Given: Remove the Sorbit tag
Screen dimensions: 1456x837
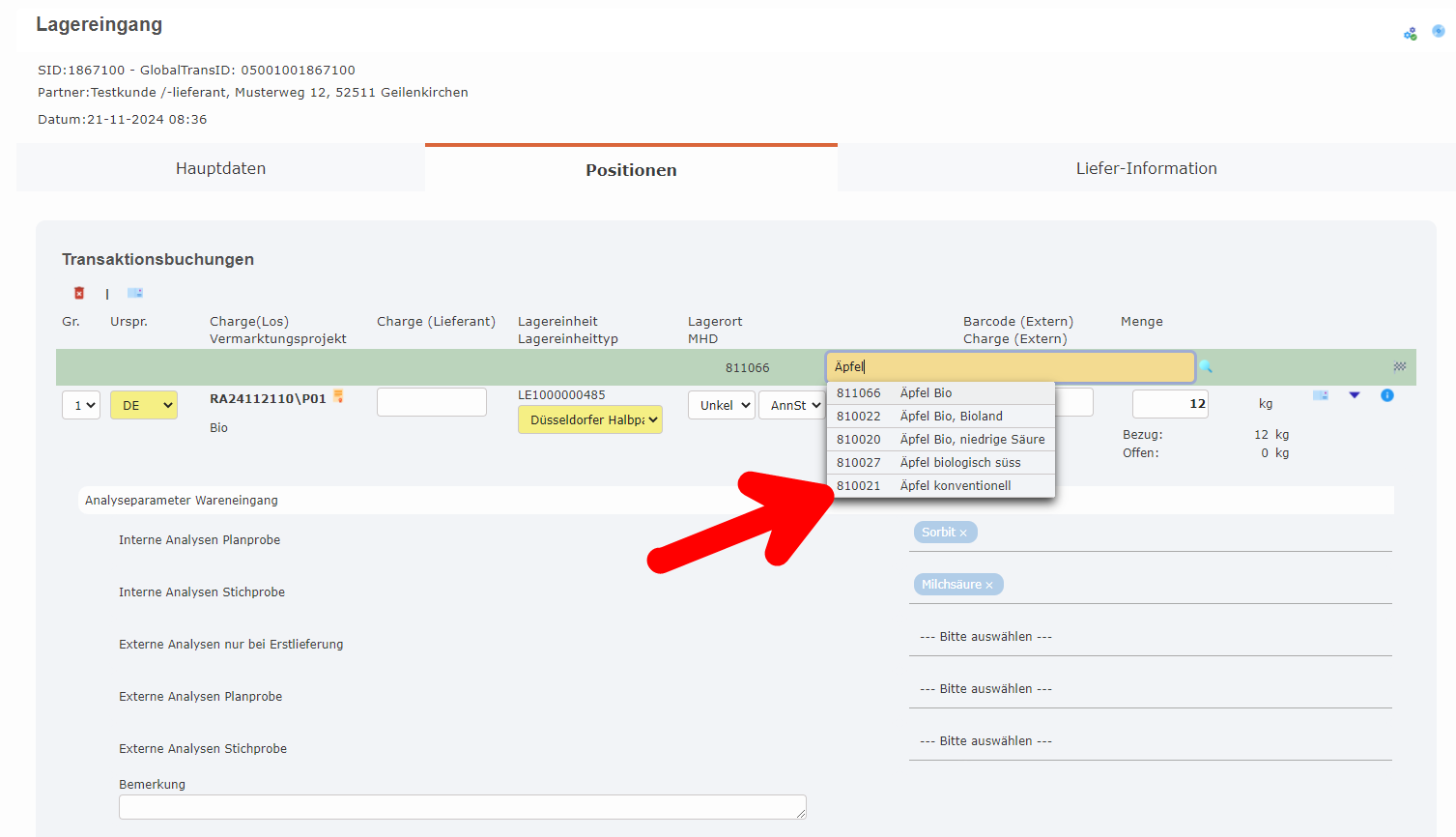Looking at the screenshot, I should [963, 533].
